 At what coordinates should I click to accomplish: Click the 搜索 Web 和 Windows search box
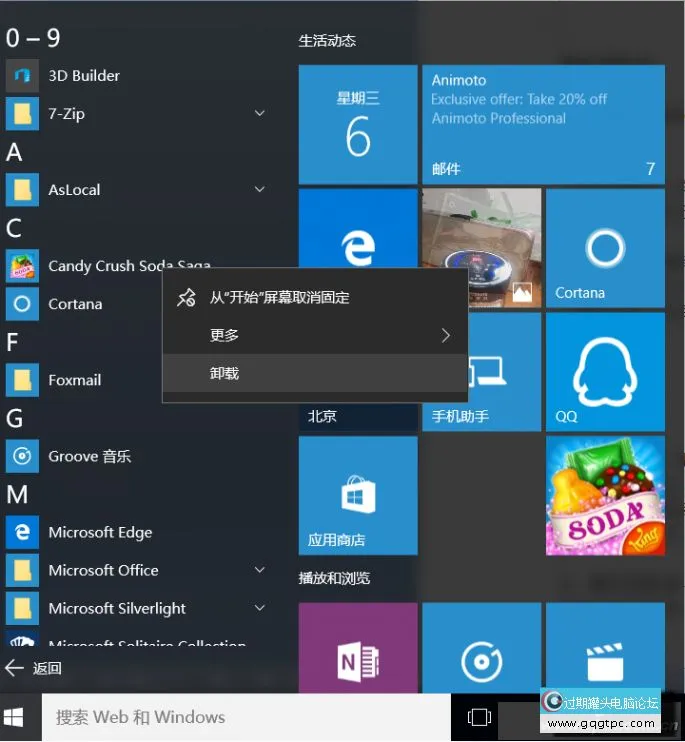[x=246, y=717]
